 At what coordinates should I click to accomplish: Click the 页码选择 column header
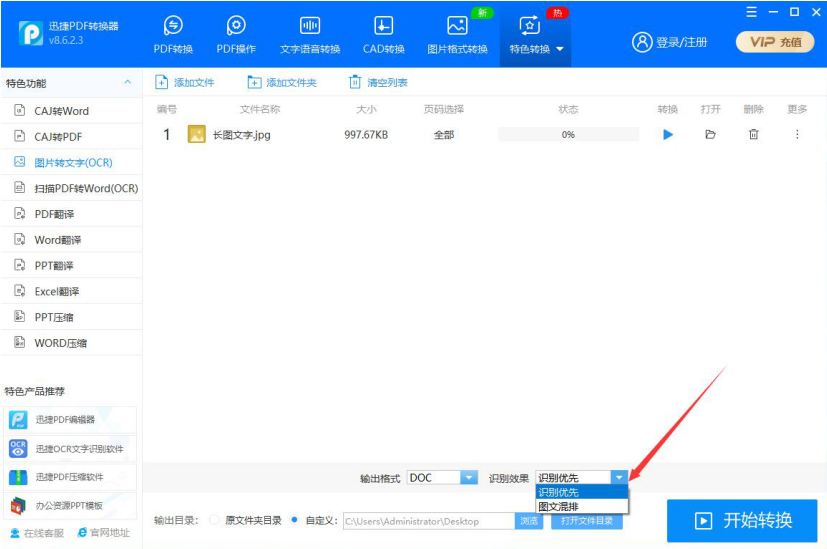(444, 109)
